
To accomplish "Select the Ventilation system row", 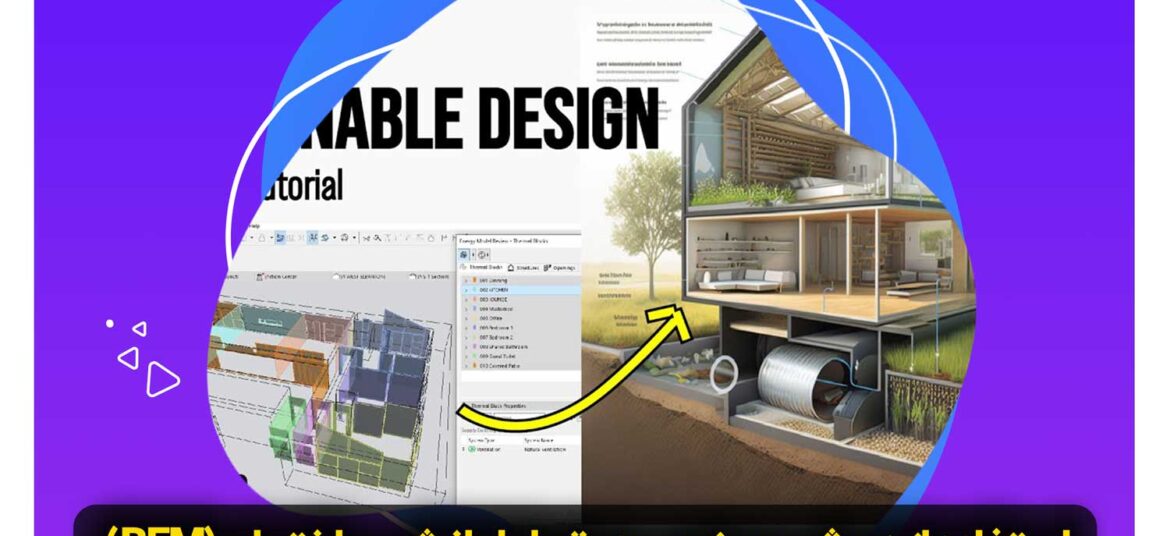I will pos(521,449).
